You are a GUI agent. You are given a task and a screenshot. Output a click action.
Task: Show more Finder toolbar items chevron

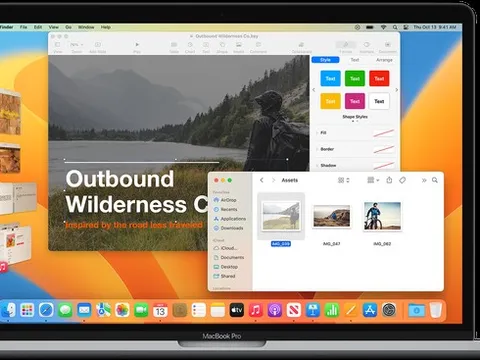pyautogui.click(x=424, y=180)
